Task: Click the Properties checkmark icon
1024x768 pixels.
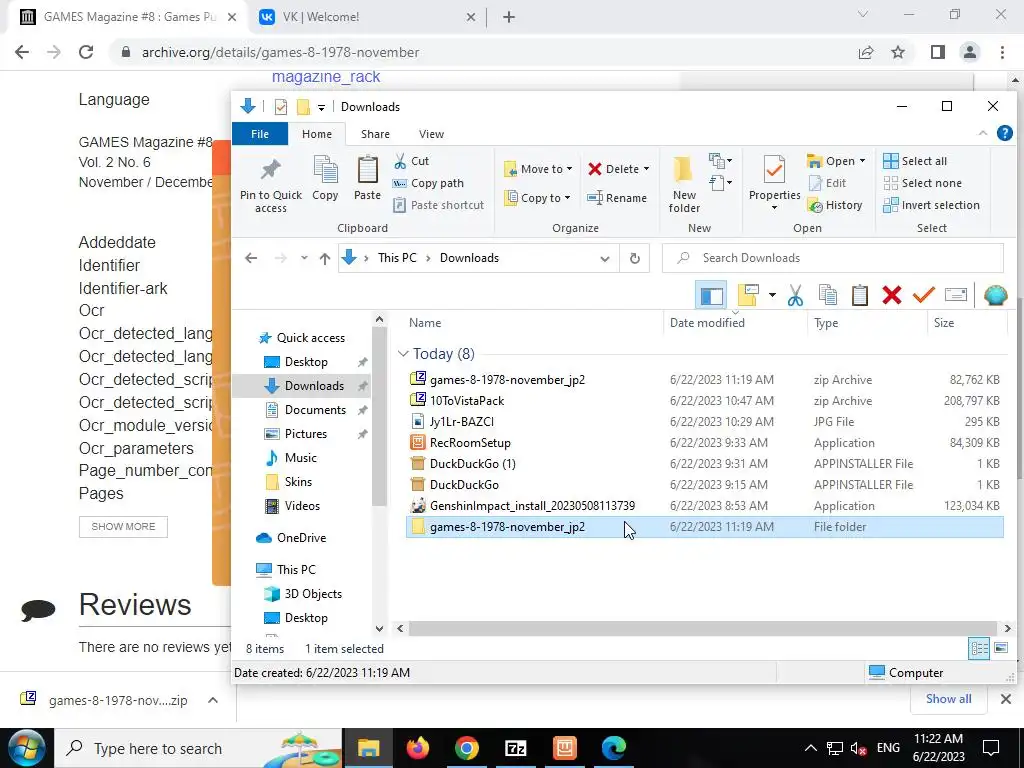Action: point(774,170)
